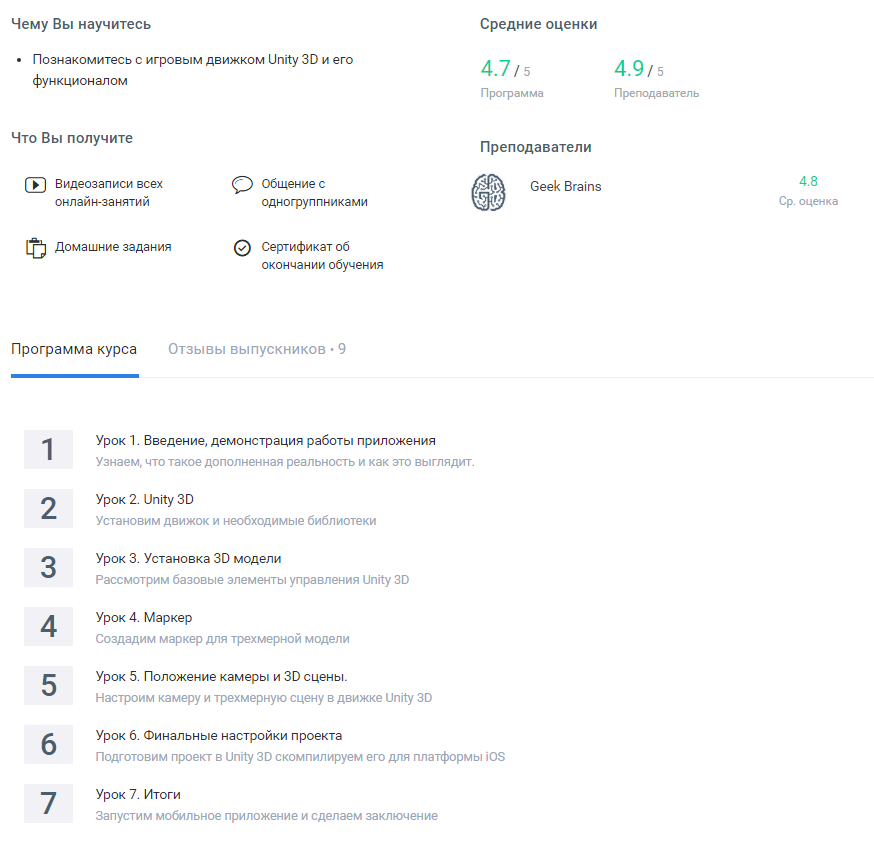Select lesson number 1 badge
Screen dimensions: 874x854
(48, 450)
